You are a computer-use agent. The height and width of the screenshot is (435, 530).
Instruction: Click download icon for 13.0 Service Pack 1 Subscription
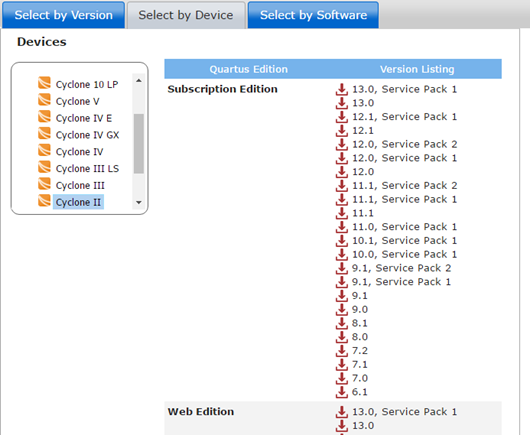pos(342,90)
